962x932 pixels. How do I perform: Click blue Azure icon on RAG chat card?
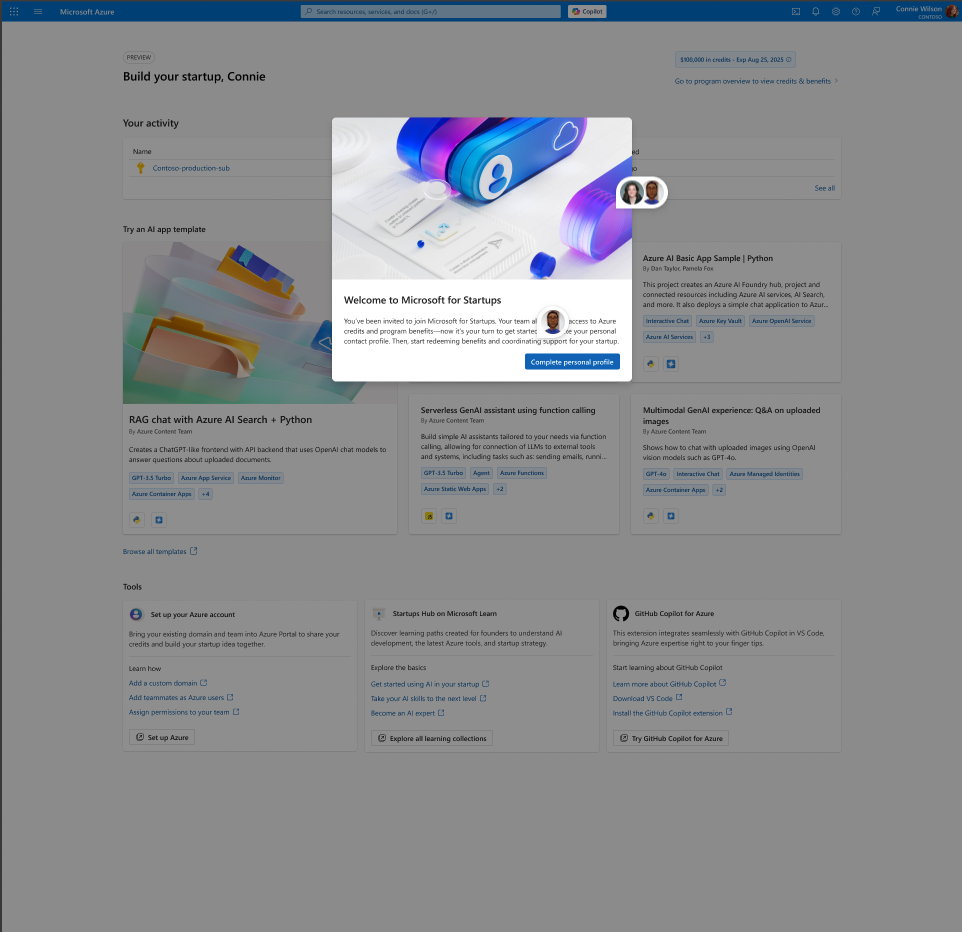[159, 520]
